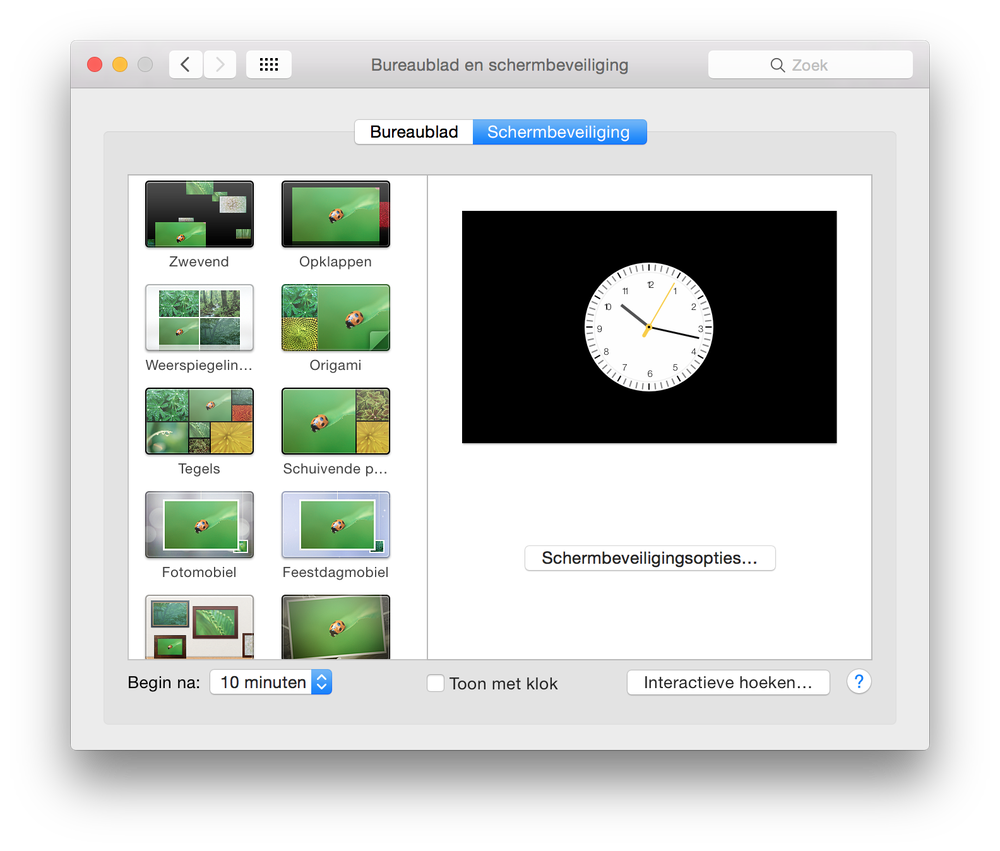Viewport: 1000px width, 851px height.
Task: Choose the Fotomobiel screen saver icon
Action: pos(199,524)
